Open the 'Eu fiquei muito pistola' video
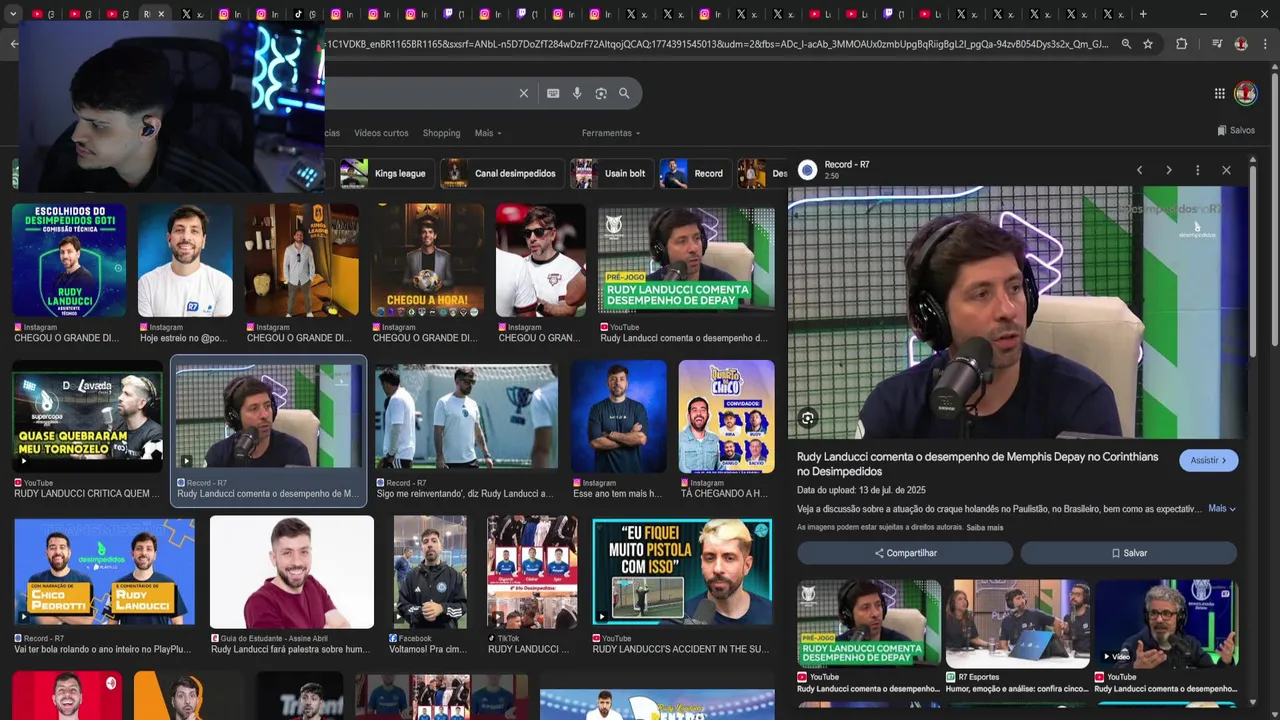The width and height of the screenshot is (1280, 720). [682, 572]
